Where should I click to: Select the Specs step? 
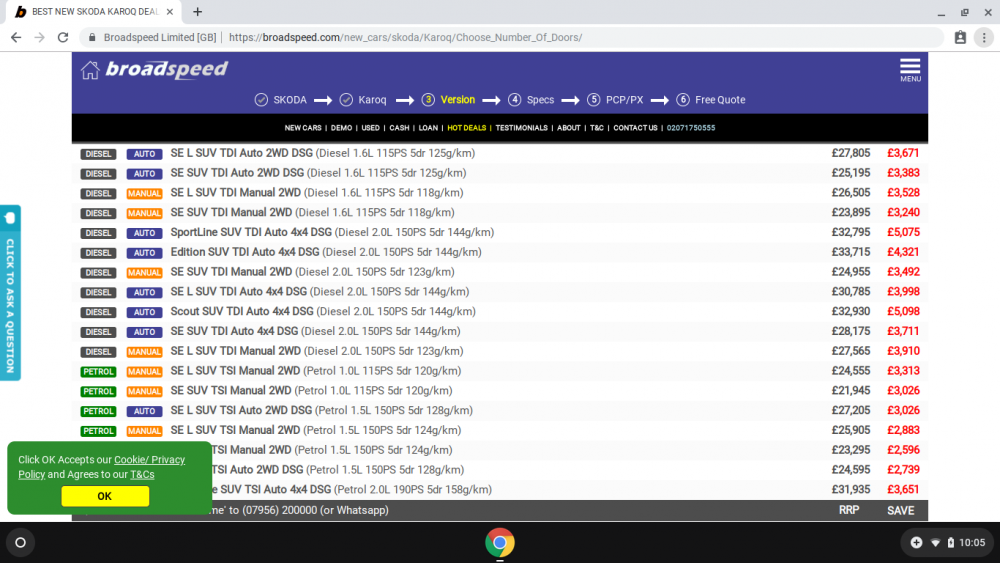pos(540,100)
